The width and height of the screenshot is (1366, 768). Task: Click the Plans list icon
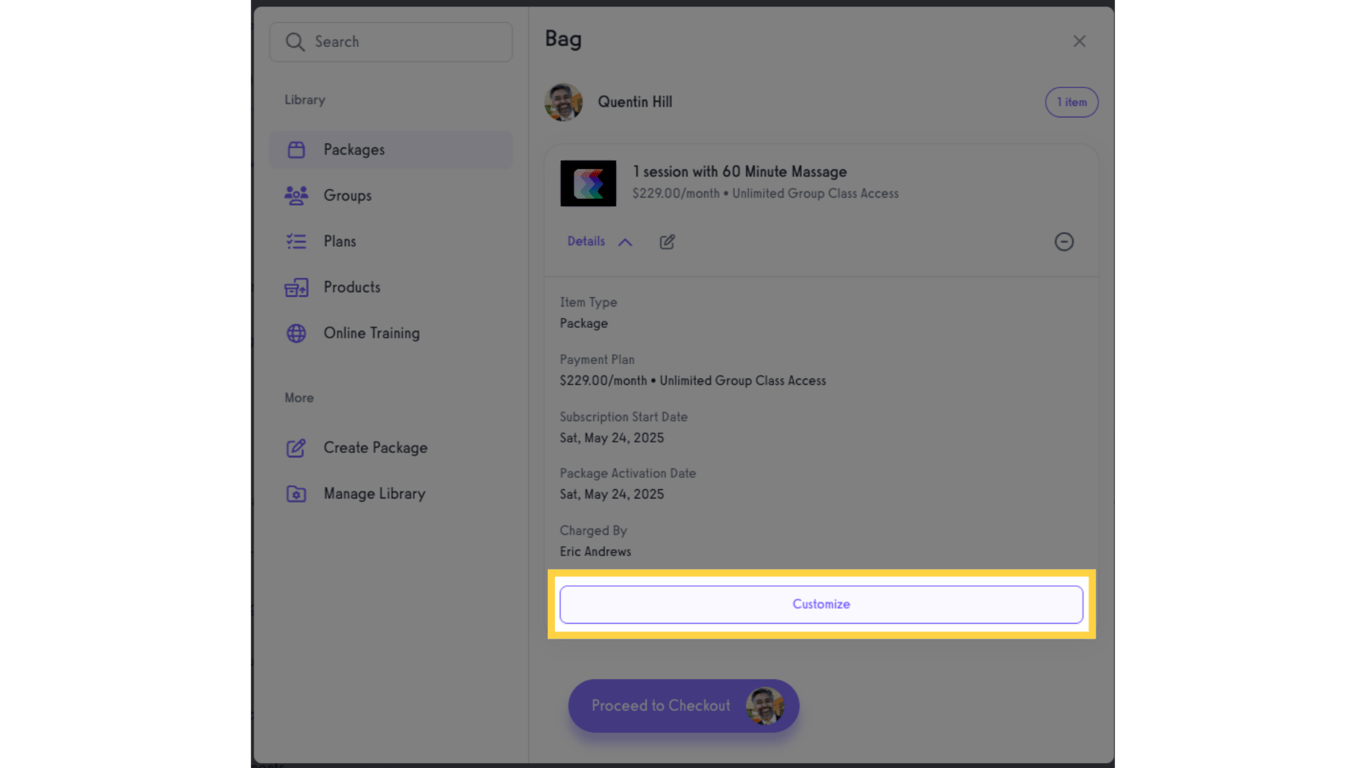296,241
